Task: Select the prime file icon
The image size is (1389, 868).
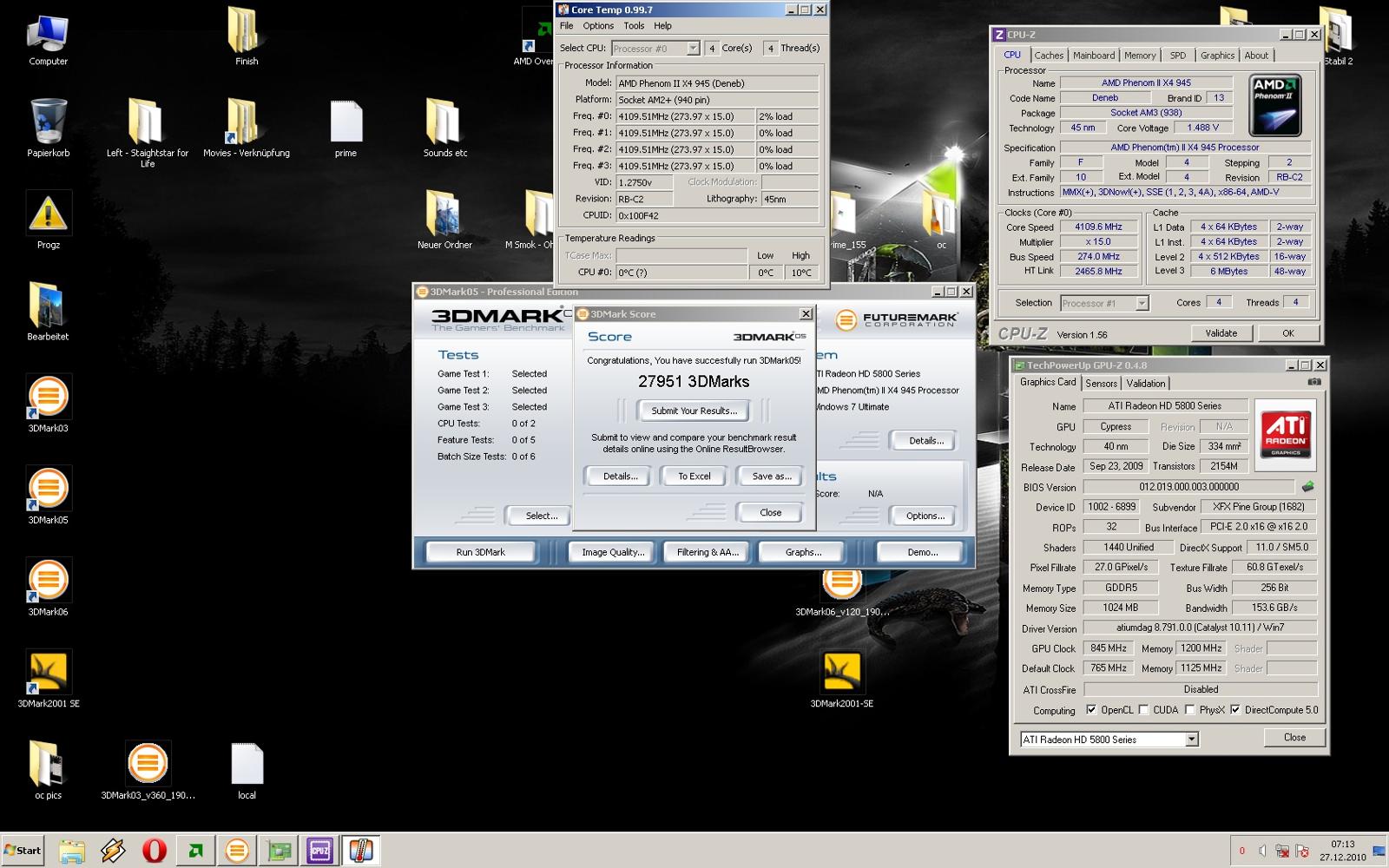Action: tap(346, 128)
